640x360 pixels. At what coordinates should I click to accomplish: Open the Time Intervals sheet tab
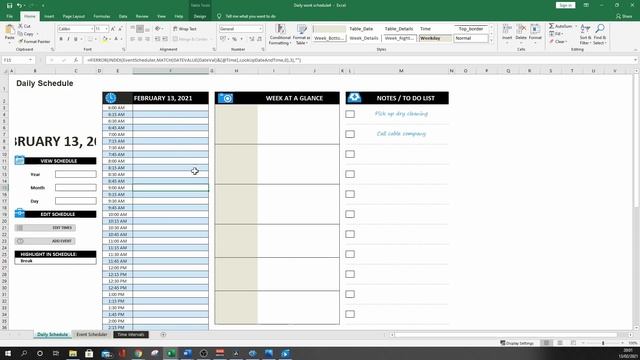point(131,335)
